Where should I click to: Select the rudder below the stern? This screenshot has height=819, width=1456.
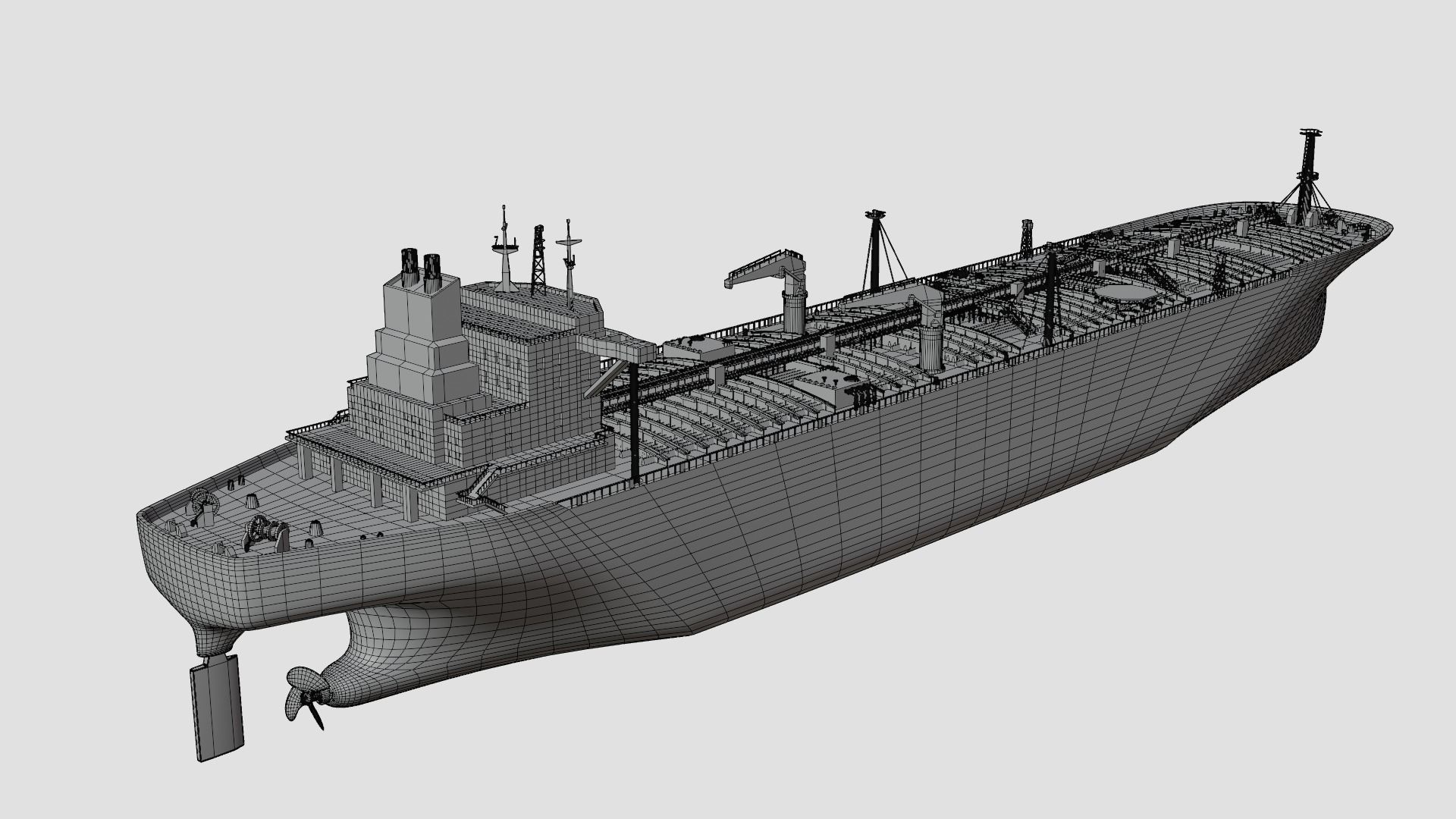click(216, 708)
